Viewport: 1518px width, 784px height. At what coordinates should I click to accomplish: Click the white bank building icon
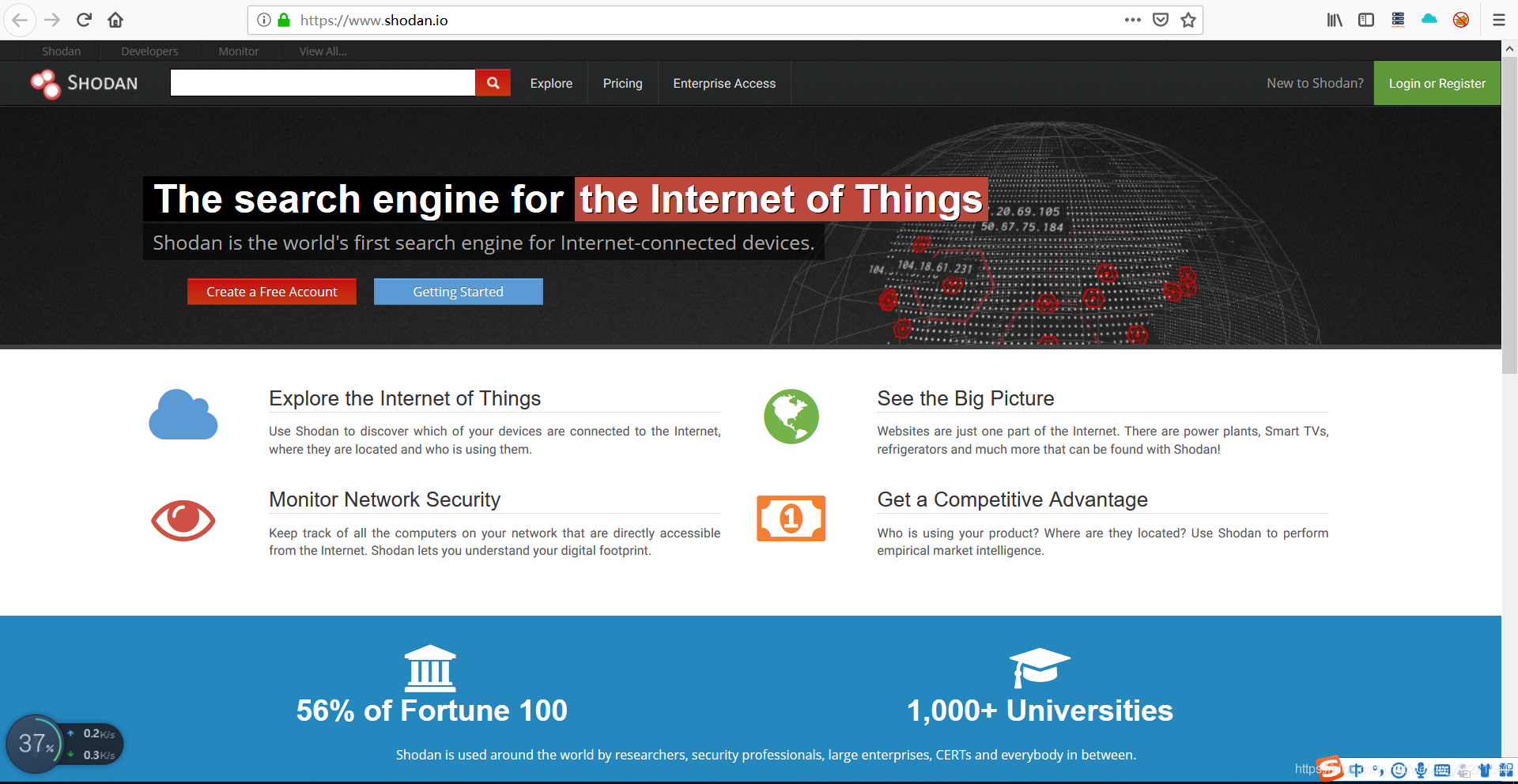(x=430, y=669)
